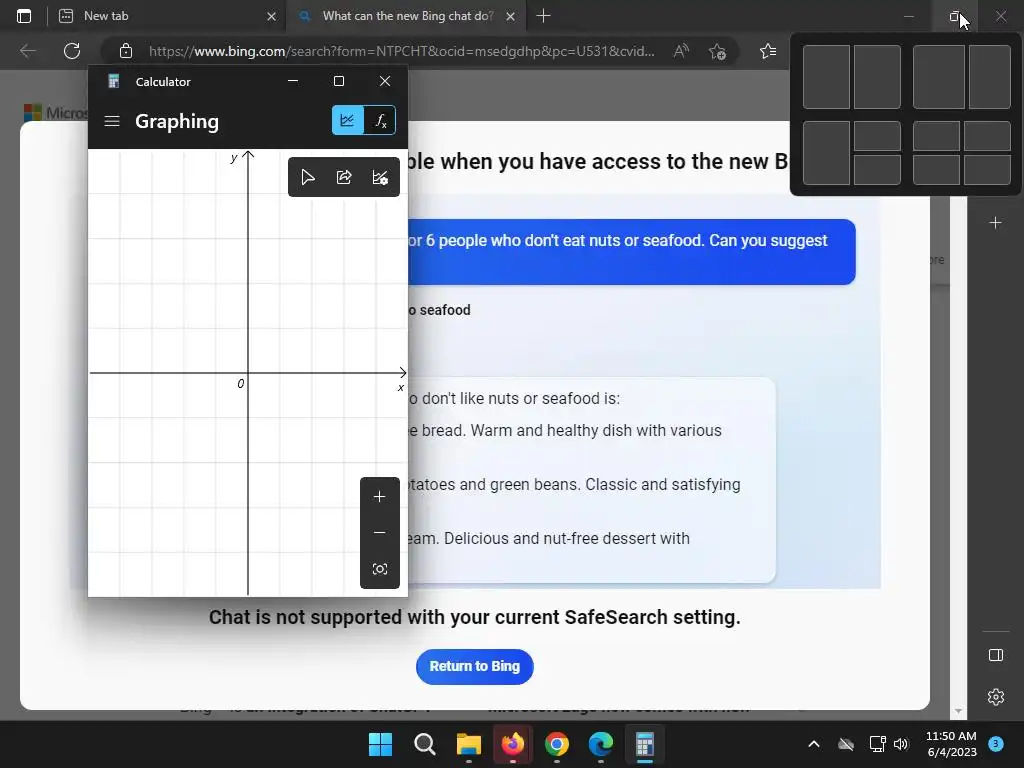Open Edge tab actions menu icon

(24, 16)
